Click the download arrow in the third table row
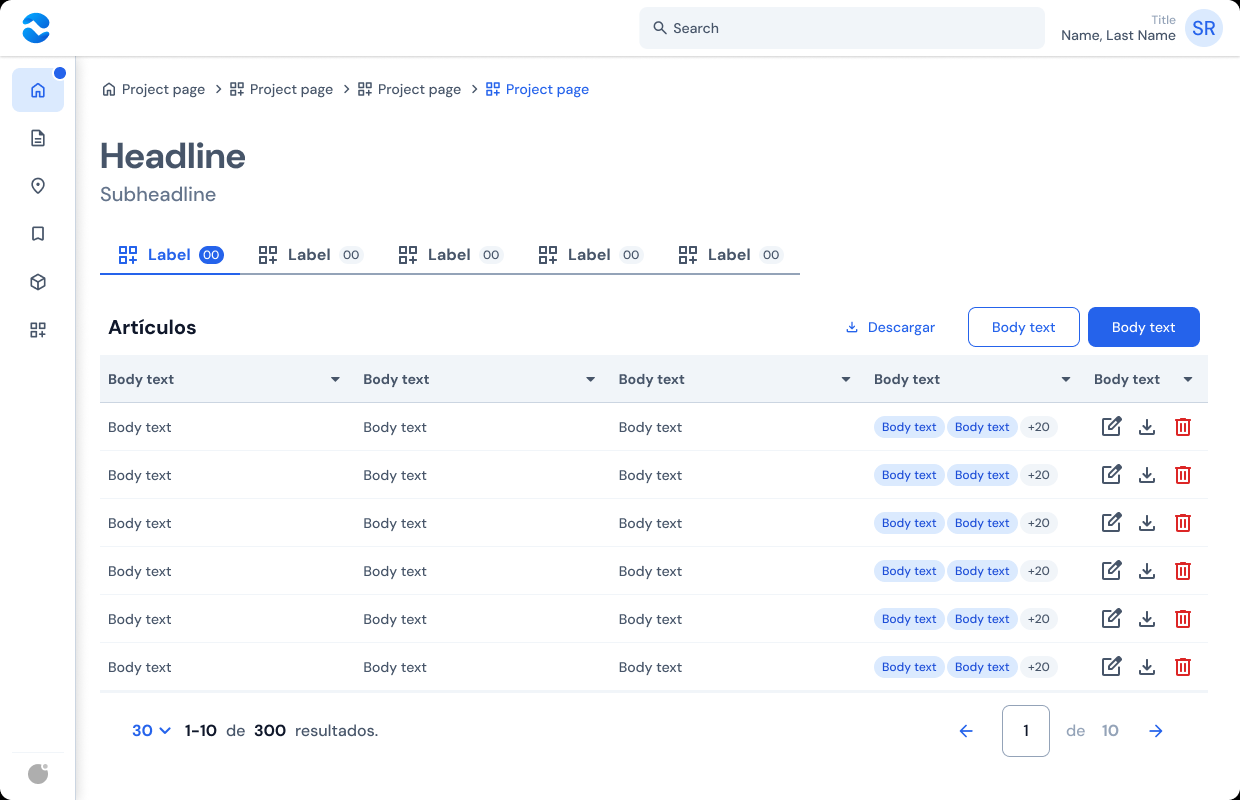The width and height of the screenshot is (1240, 800). [x=1147, y=523]
